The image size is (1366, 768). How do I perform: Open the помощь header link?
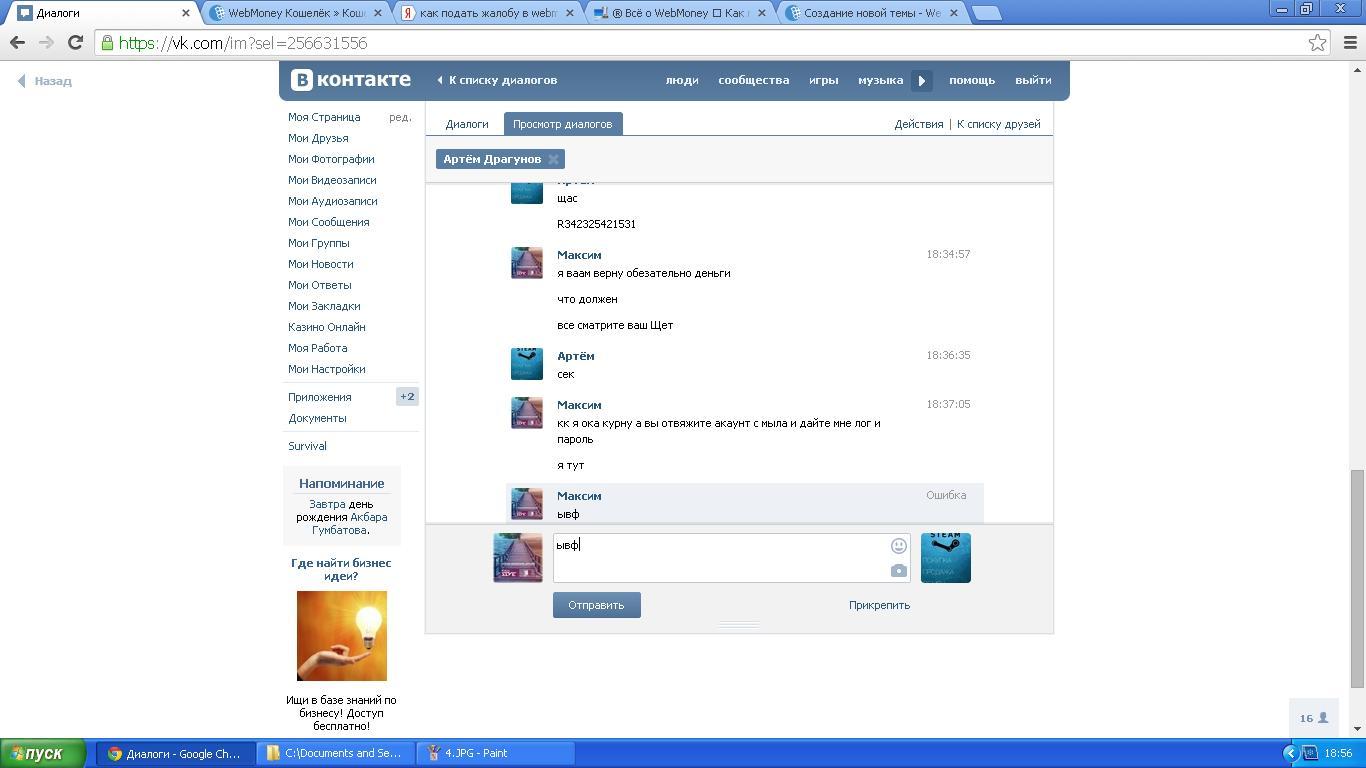click(972, 80)
